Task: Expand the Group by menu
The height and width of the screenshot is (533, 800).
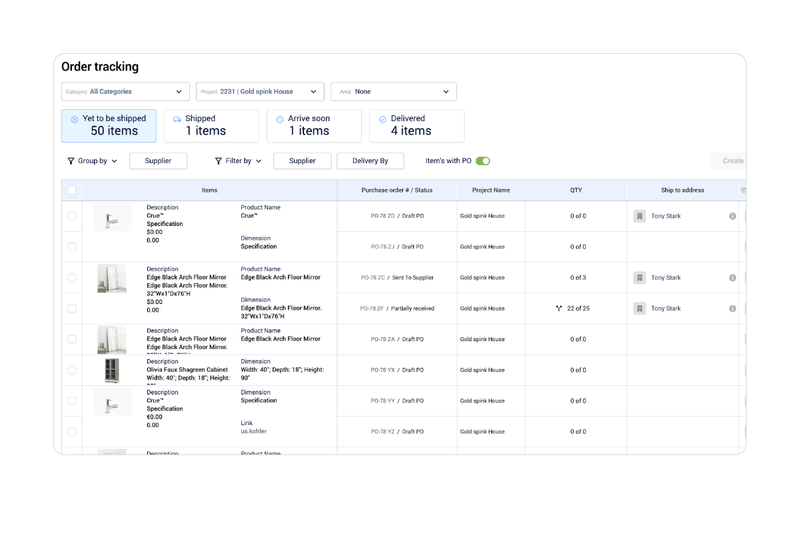Action: (x=92, y=161)
